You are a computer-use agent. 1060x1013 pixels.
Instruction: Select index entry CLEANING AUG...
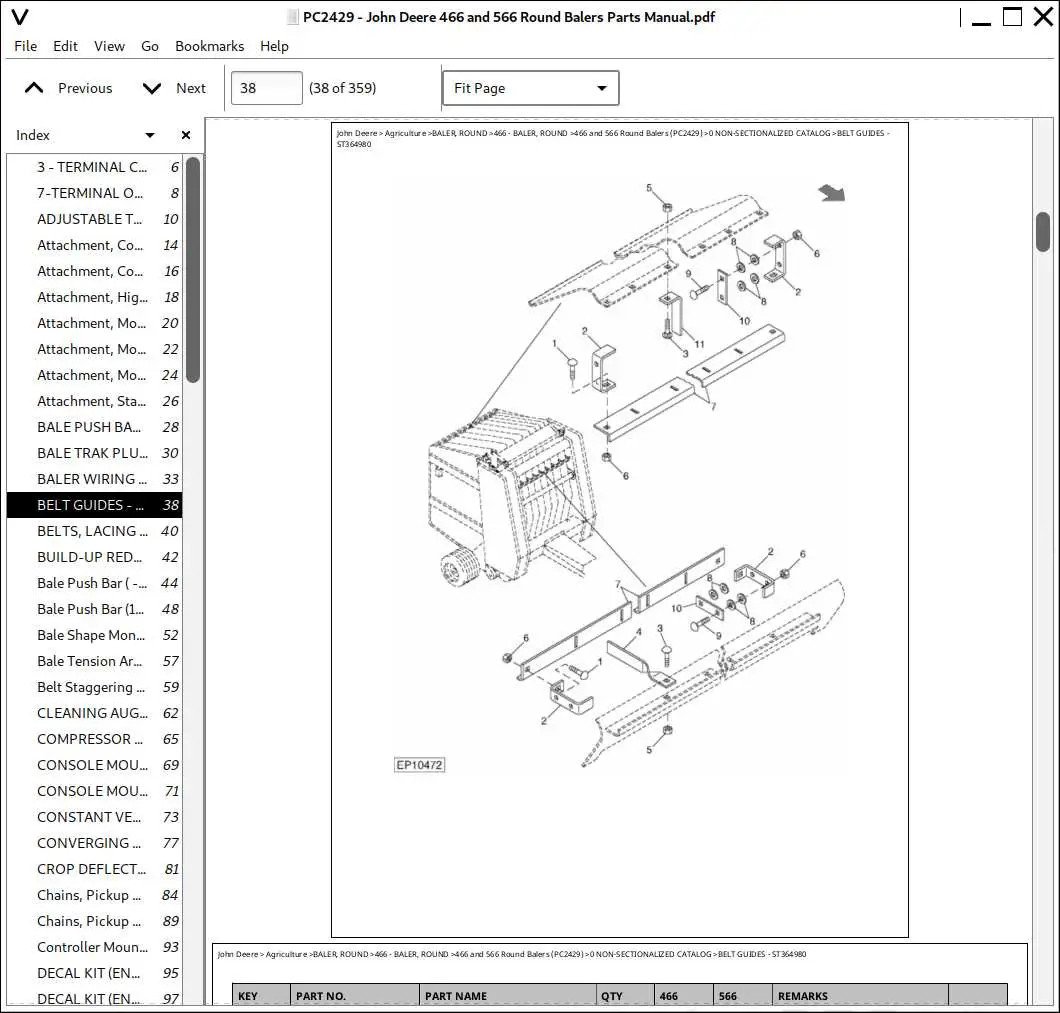click(x=95, y=713)
